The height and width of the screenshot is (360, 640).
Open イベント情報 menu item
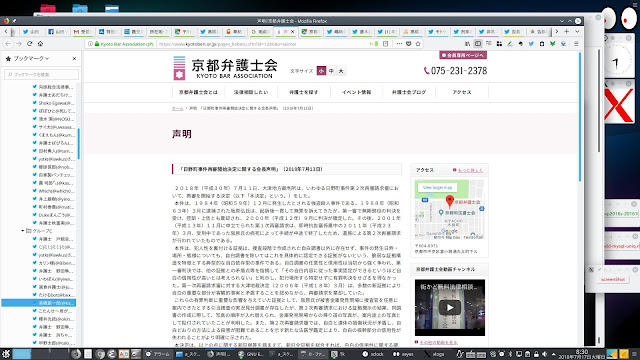click(x=356, y=92)
